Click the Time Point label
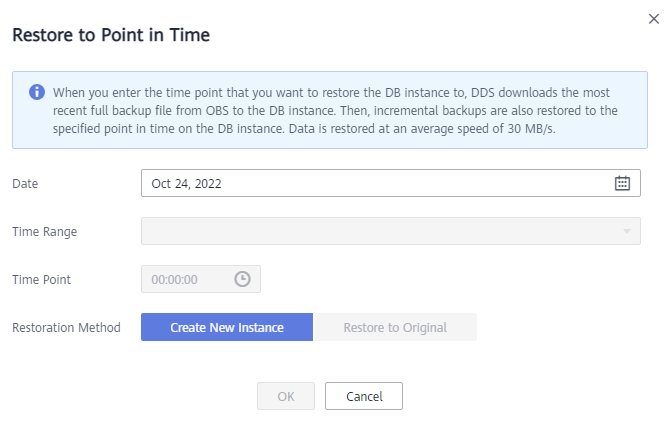 (41, 279)
